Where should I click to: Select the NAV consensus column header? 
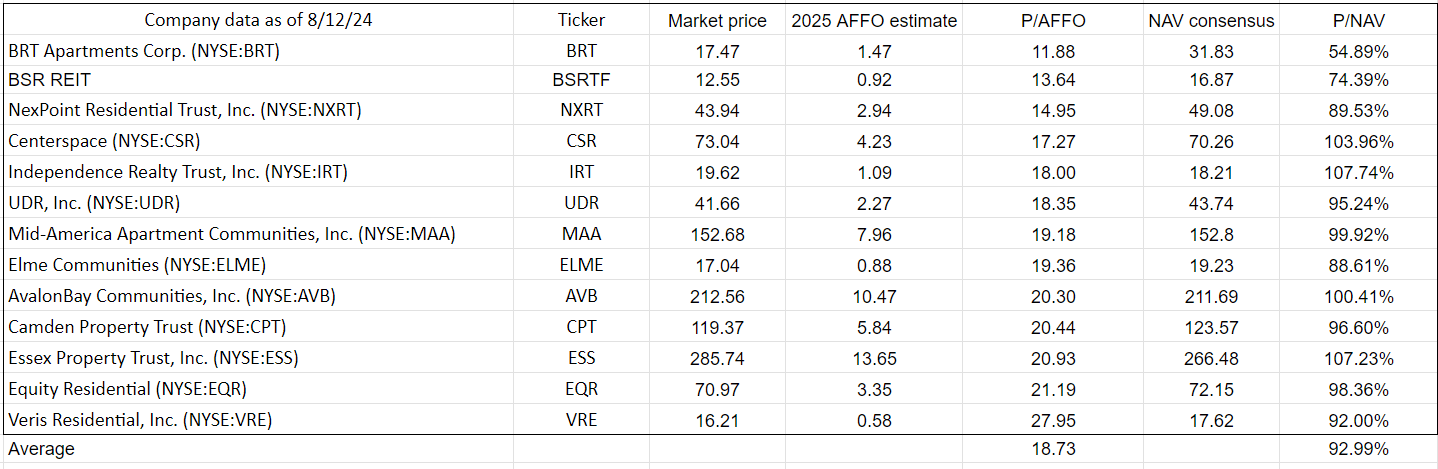1209,20
